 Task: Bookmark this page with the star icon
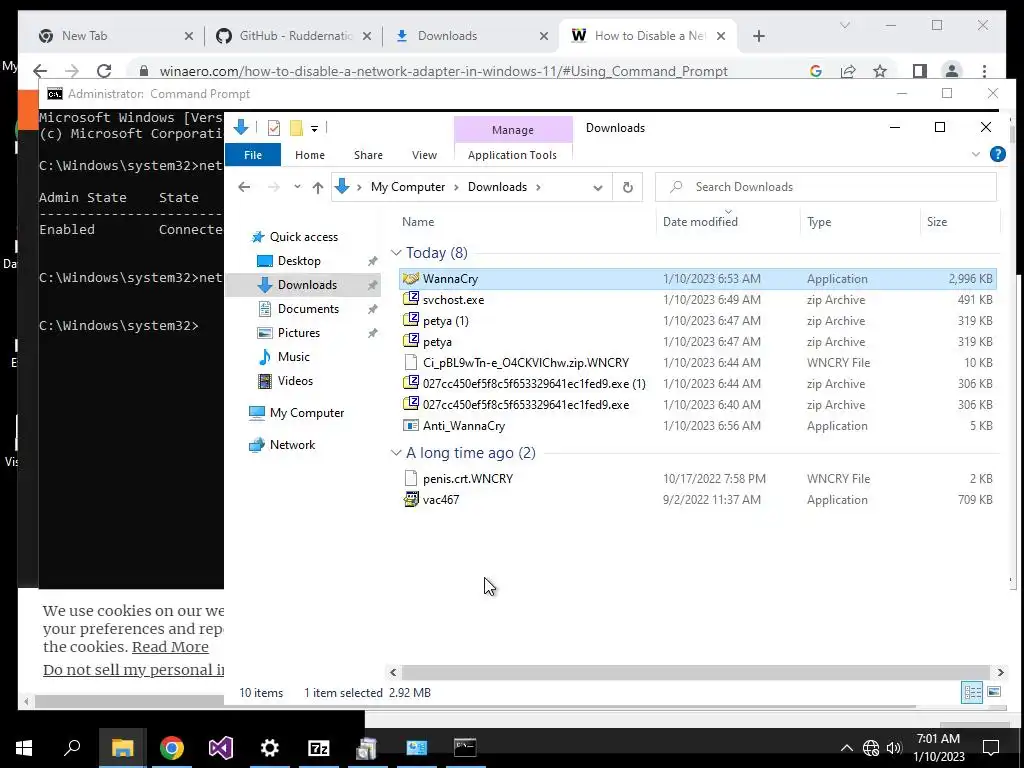pyautogui.click(x=880, y=71)
